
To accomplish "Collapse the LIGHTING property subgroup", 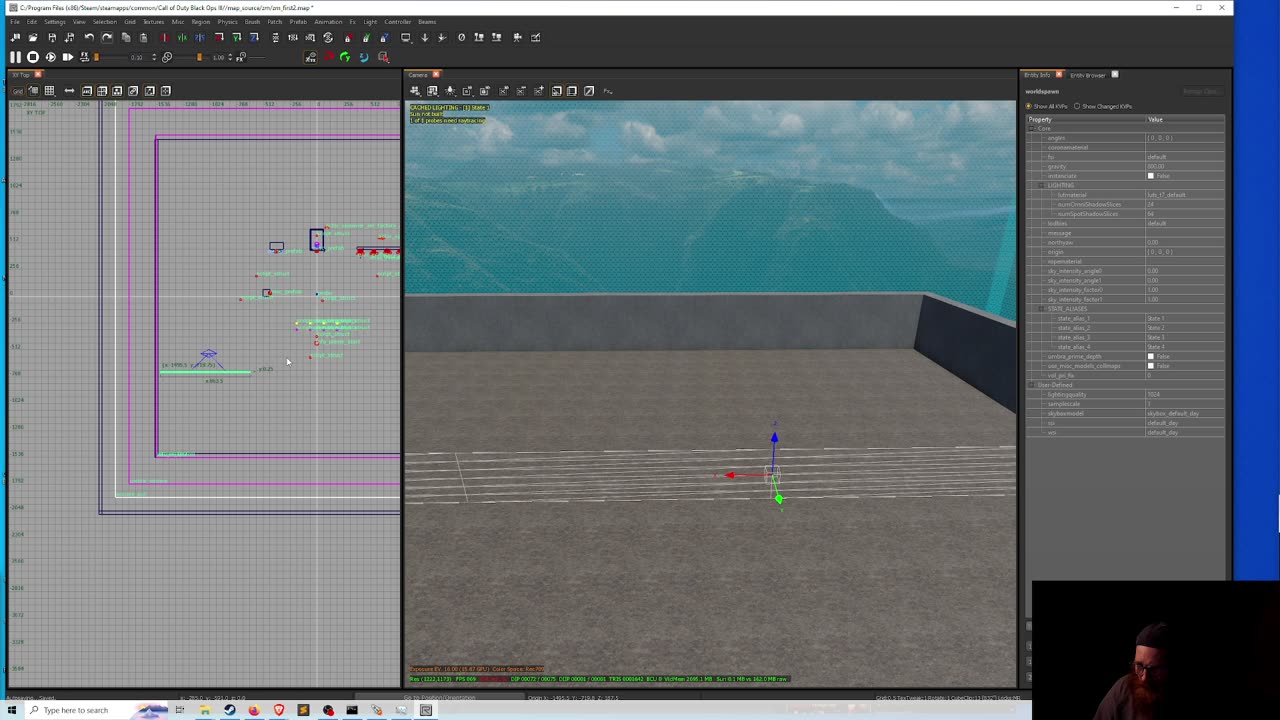I will (1040, 185).
